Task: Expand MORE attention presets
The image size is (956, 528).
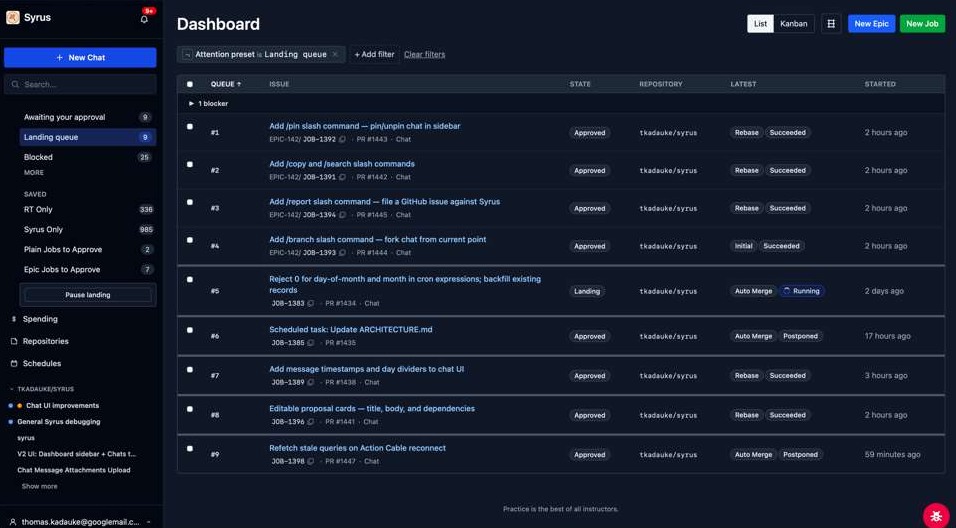Action: click(34, 173)
